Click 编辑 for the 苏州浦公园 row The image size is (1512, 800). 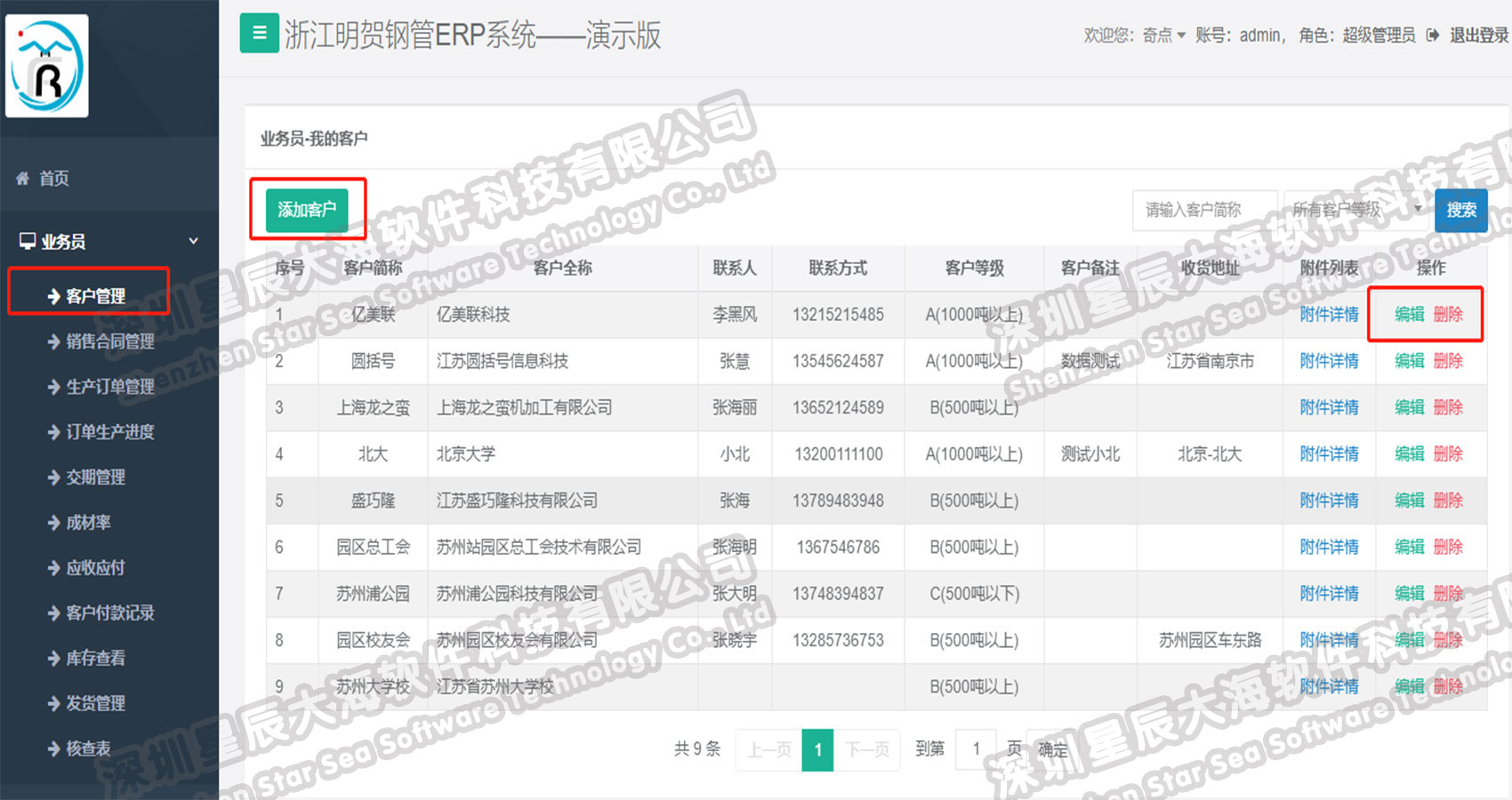(1410, 593)
